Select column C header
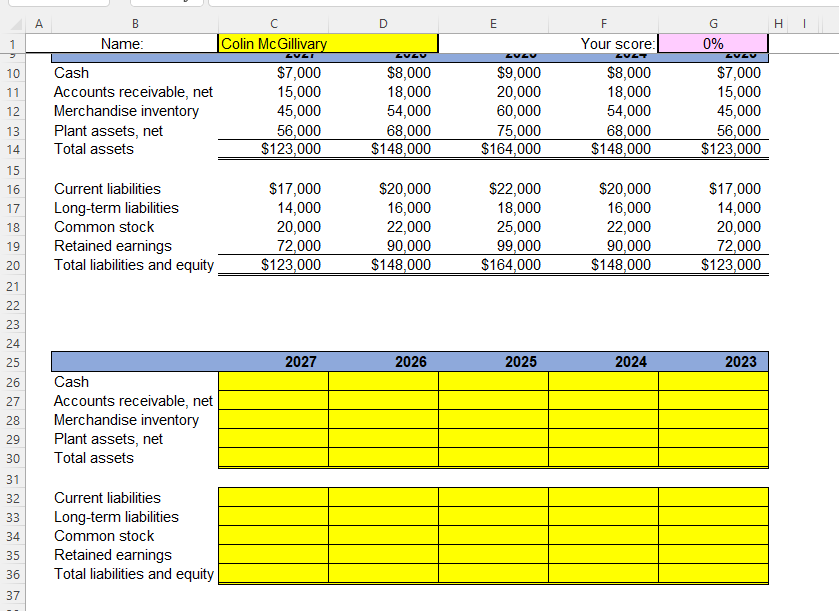This screenshot has width=839, height=611. (x=273, y=22)
